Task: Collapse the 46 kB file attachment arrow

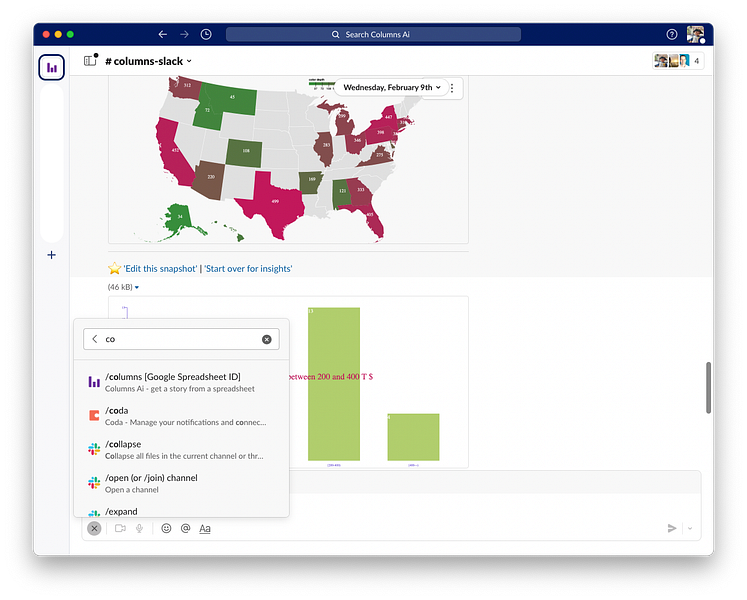Action: [137, 287]
